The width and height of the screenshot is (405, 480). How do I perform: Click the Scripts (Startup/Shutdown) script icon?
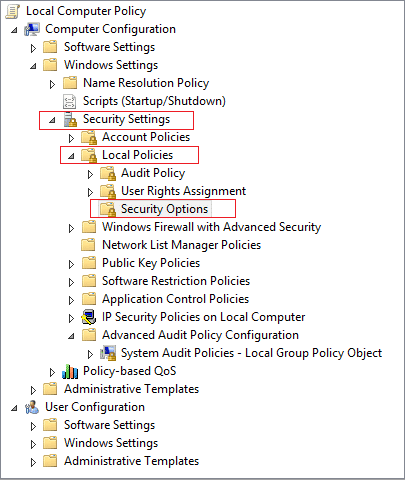pyautogui.click(x=70, y=101)
